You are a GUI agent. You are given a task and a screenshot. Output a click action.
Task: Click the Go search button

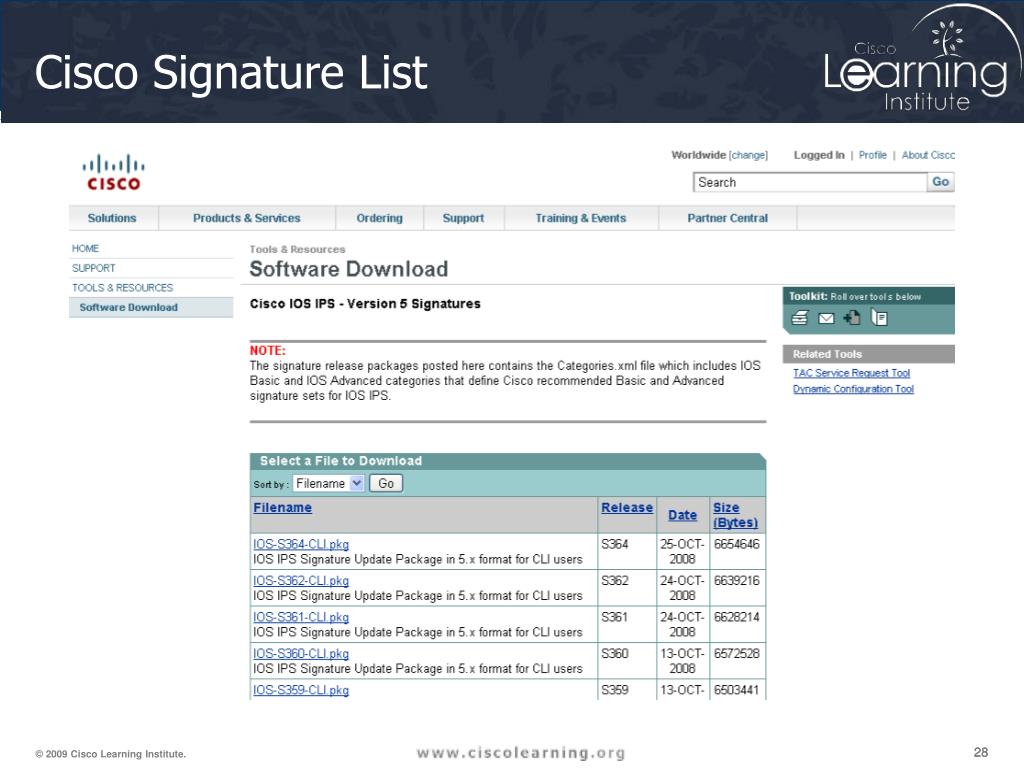pos(940,182)
